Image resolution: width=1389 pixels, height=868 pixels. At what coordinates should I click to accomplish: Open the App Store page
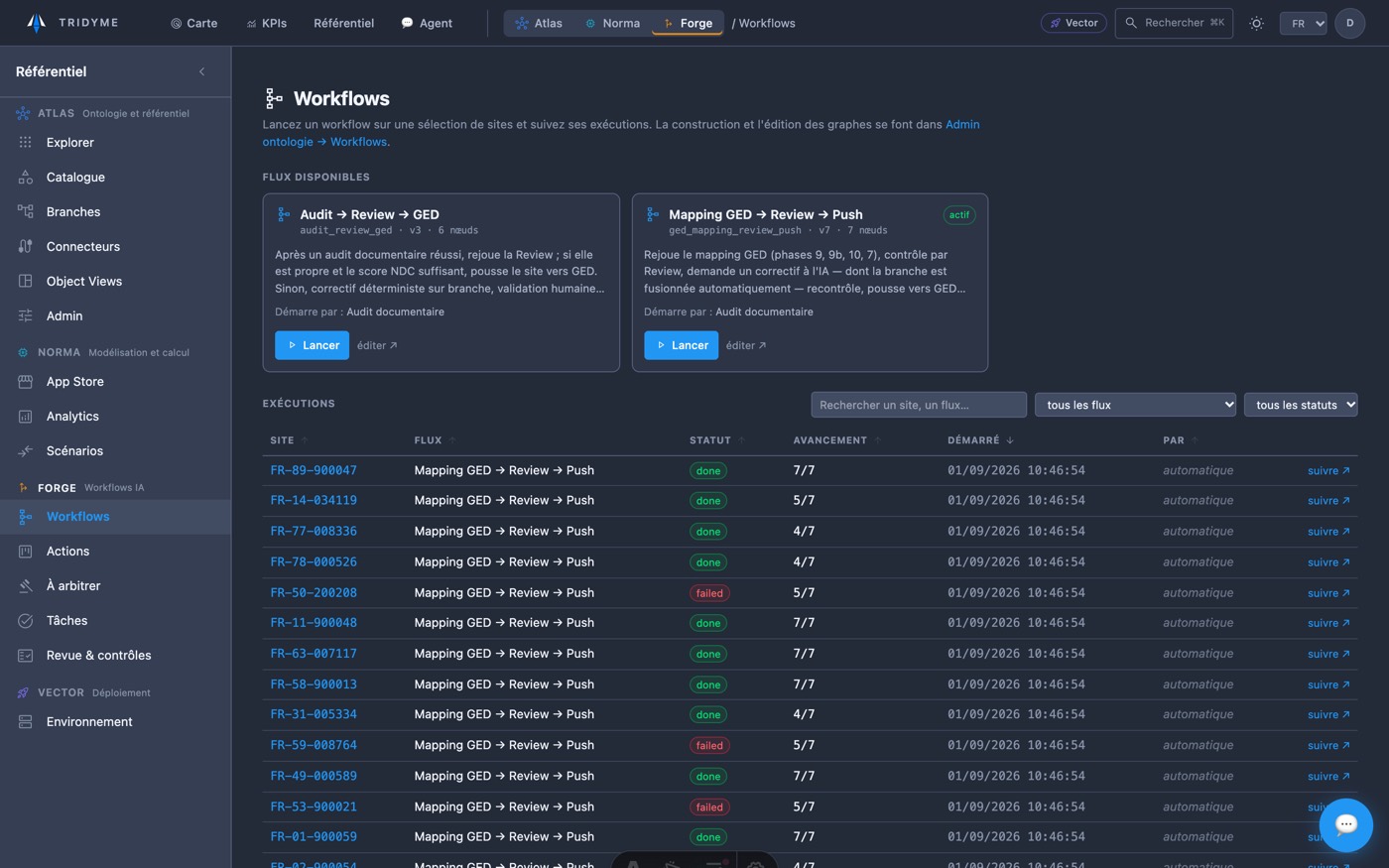coord(115,382)
